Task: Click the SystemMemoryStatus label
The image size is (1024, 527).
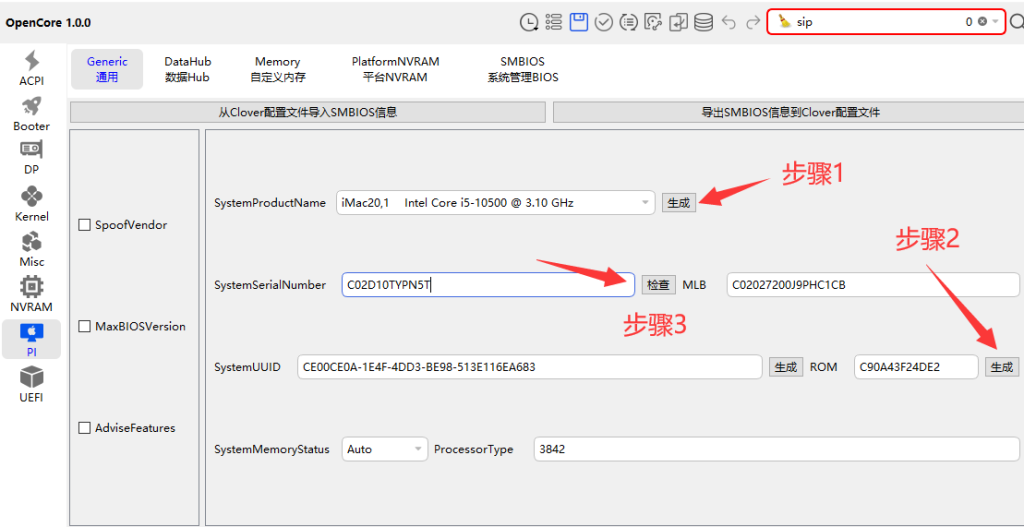Action: 272,450
